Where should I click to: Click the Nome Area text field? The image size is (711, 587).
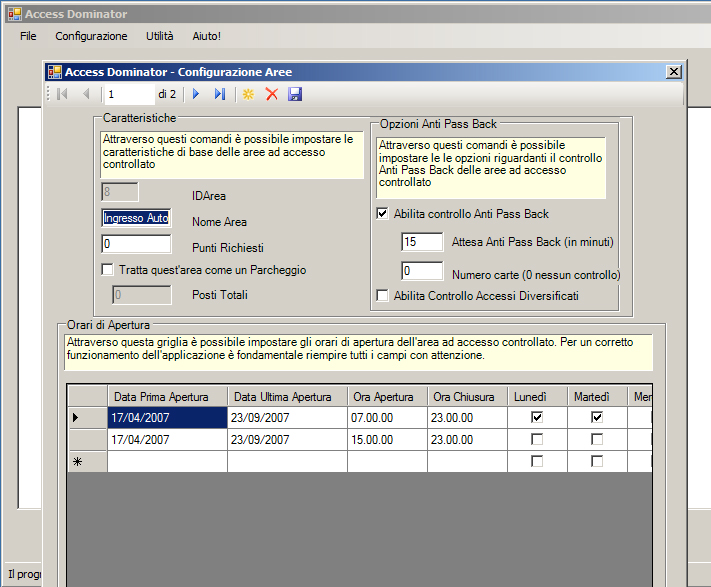tap(136, 218)
